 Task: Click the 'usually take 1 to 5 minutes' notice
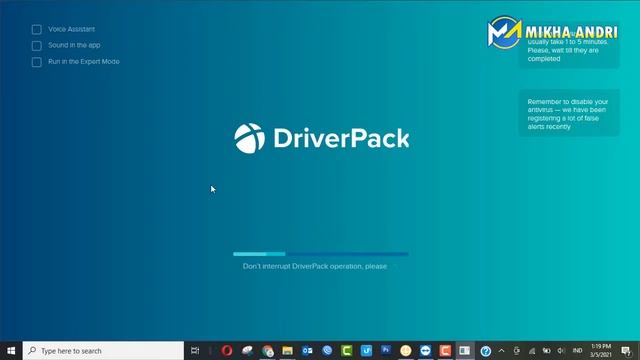(569, 46)
